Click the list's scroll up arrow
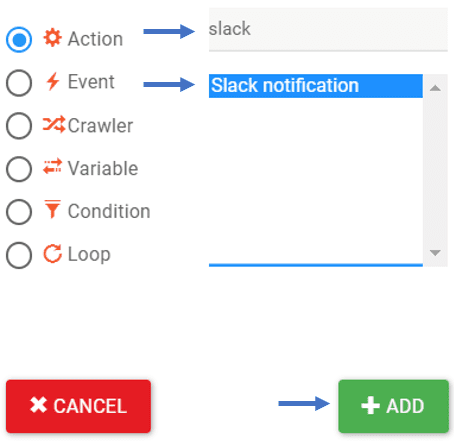Viewport: 454px width, 444px height. click(435, 88)
